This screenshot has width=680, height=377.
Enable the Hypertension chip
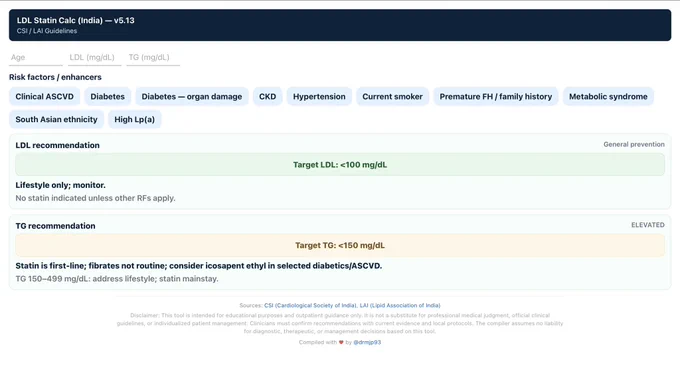pos(319,97)
